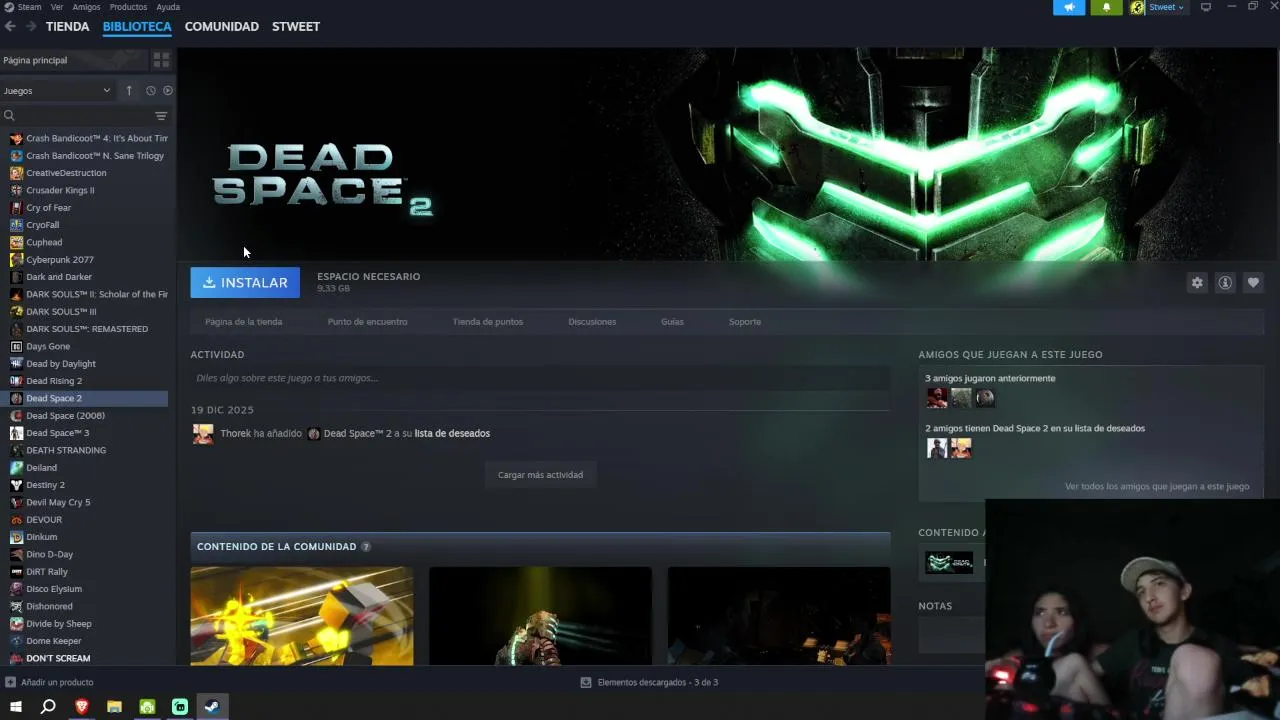Click the sort ascending arrow icon
Screen dimensions: 1280x720
(x=129, y=91)
